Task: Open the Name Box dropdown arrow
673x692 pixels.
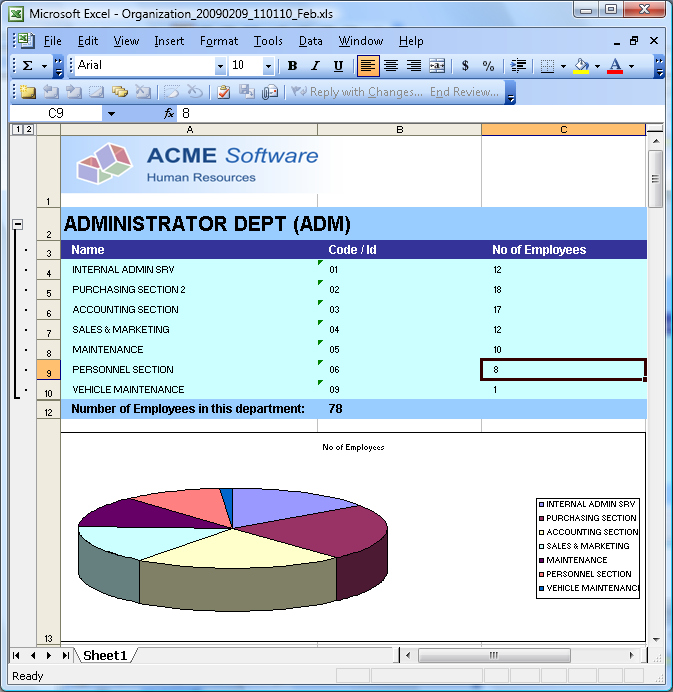Action: [x=111, y=114]
